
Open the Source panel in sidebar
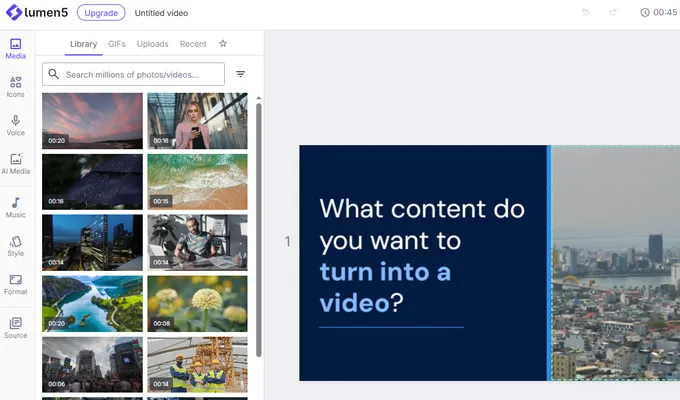(16, 328)
